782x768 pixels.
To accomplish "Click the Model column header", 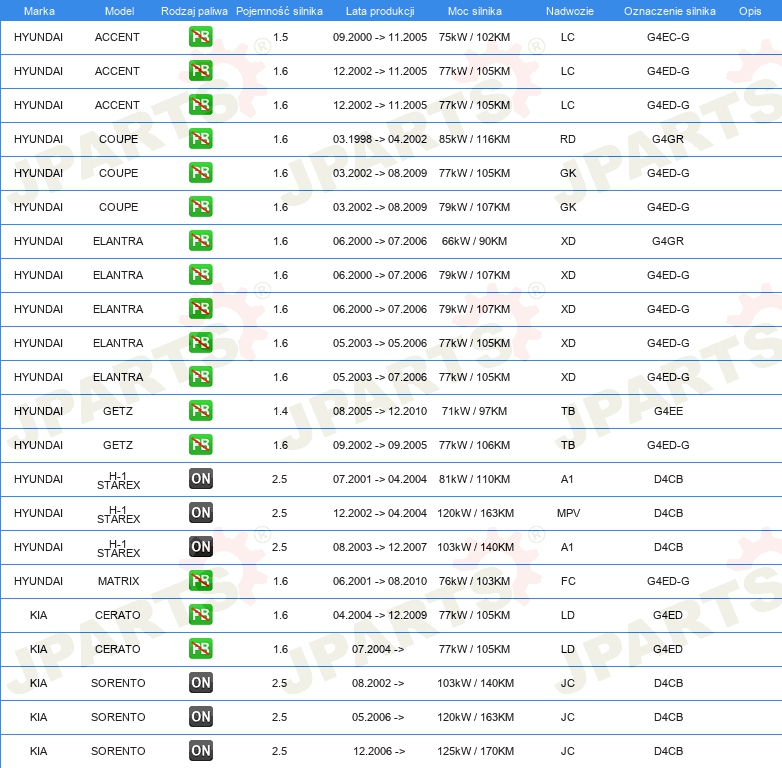I will coord(119,11).
